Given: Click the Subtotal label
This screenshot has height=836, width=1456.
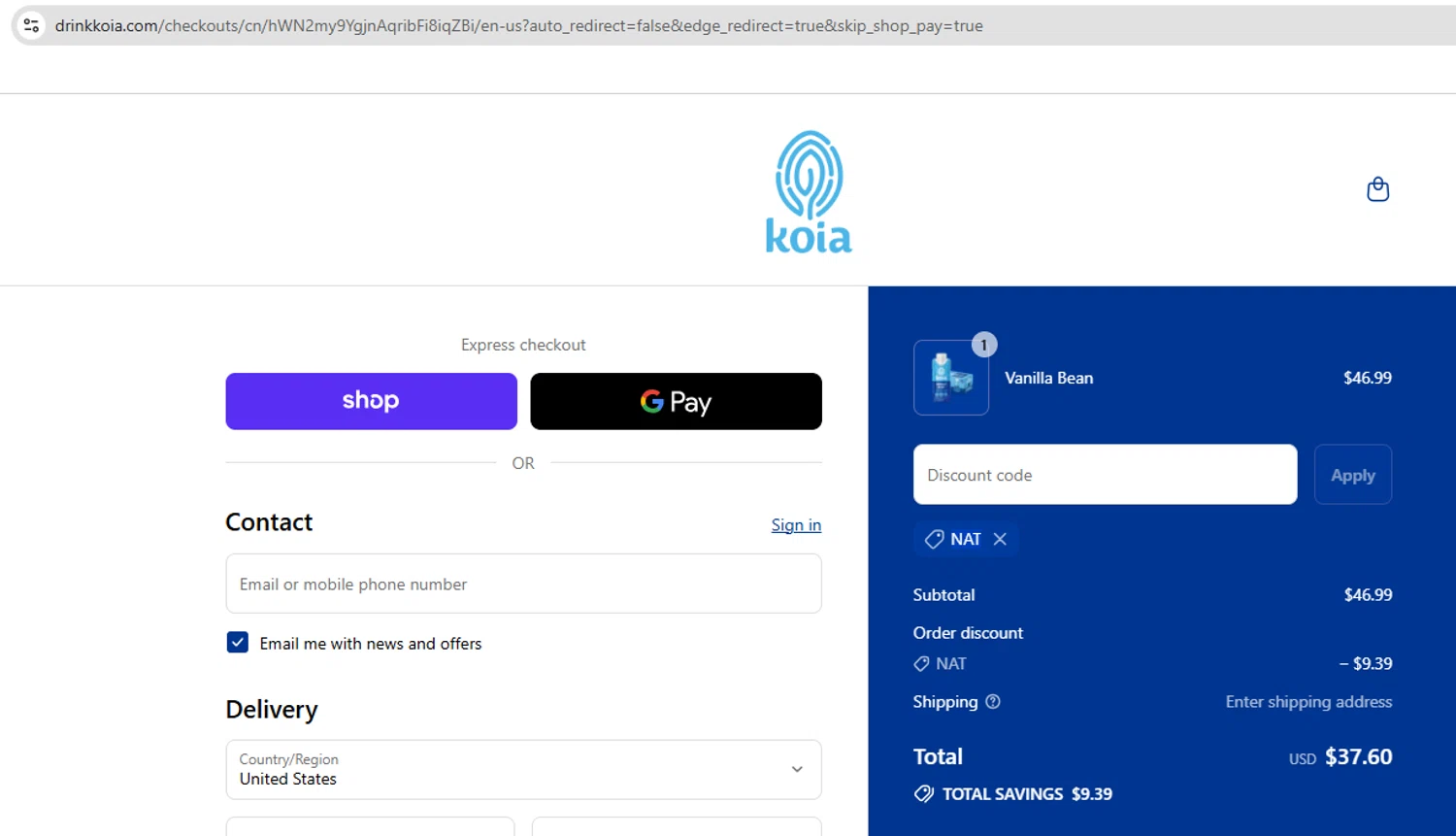Looking at the screenshot, I should [x=943, y=595].
